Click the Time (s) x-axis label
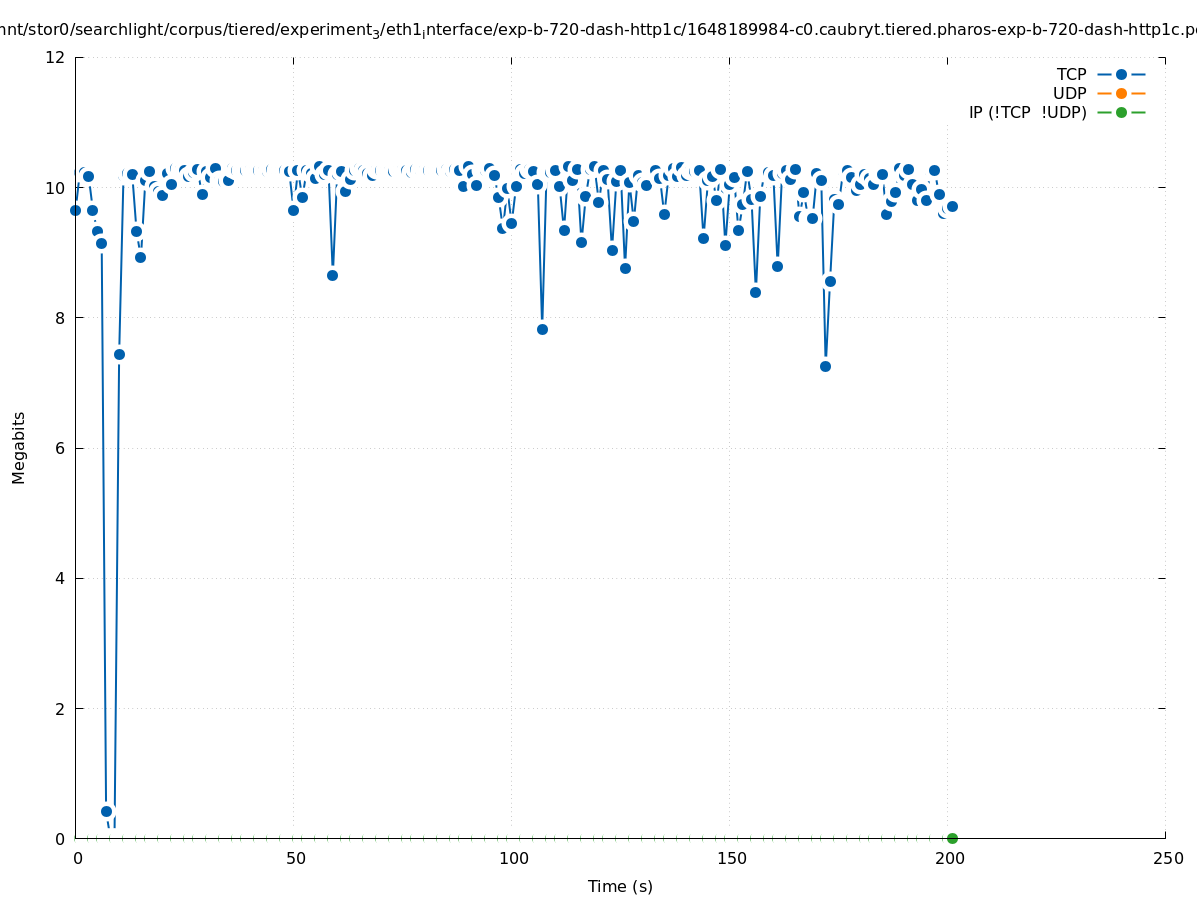Viewport: 1197px width, 900px height. [620, 886]
